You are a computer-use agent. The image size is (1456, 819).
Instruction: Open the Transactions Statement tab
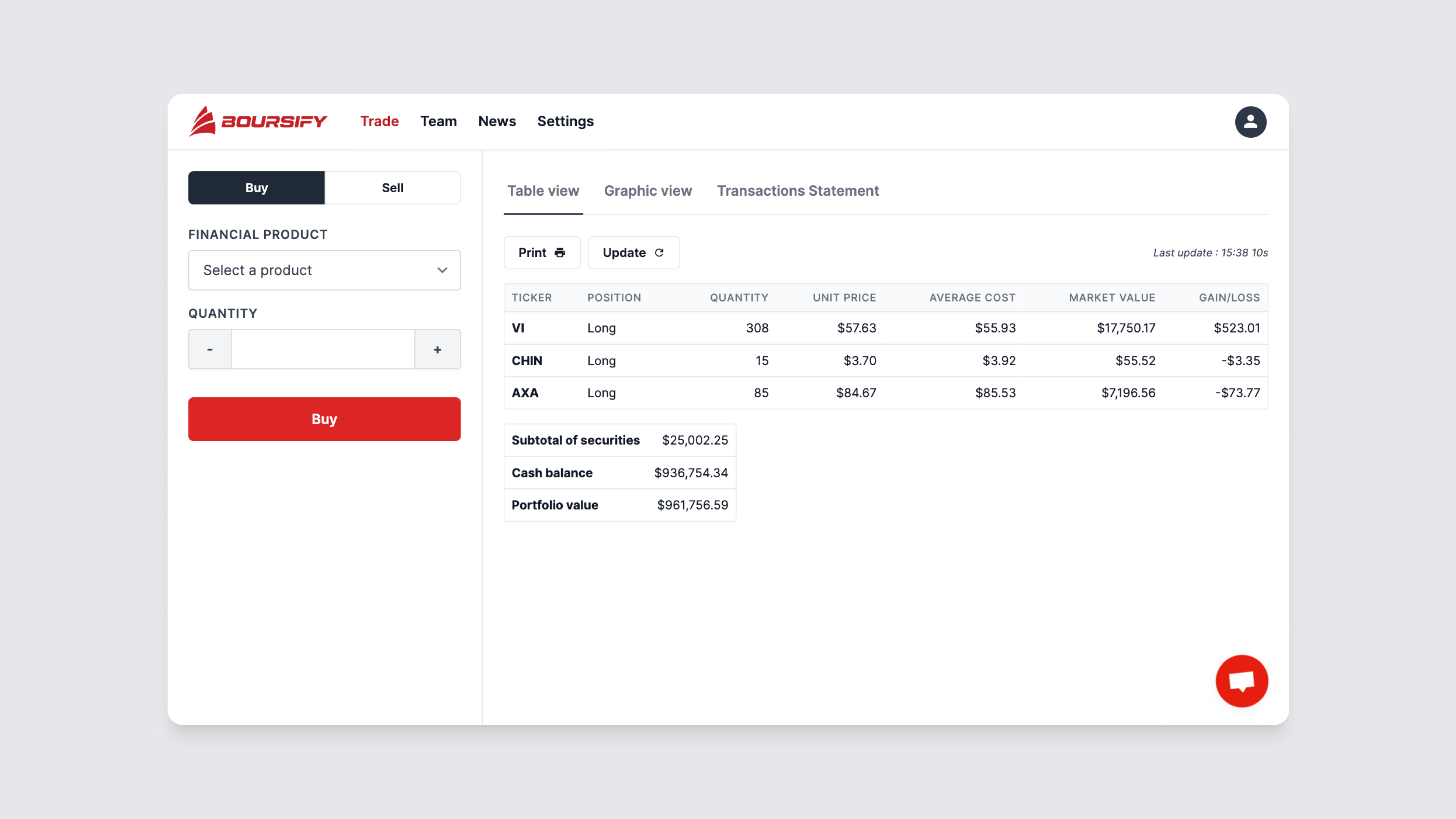(x=797, y=190)
